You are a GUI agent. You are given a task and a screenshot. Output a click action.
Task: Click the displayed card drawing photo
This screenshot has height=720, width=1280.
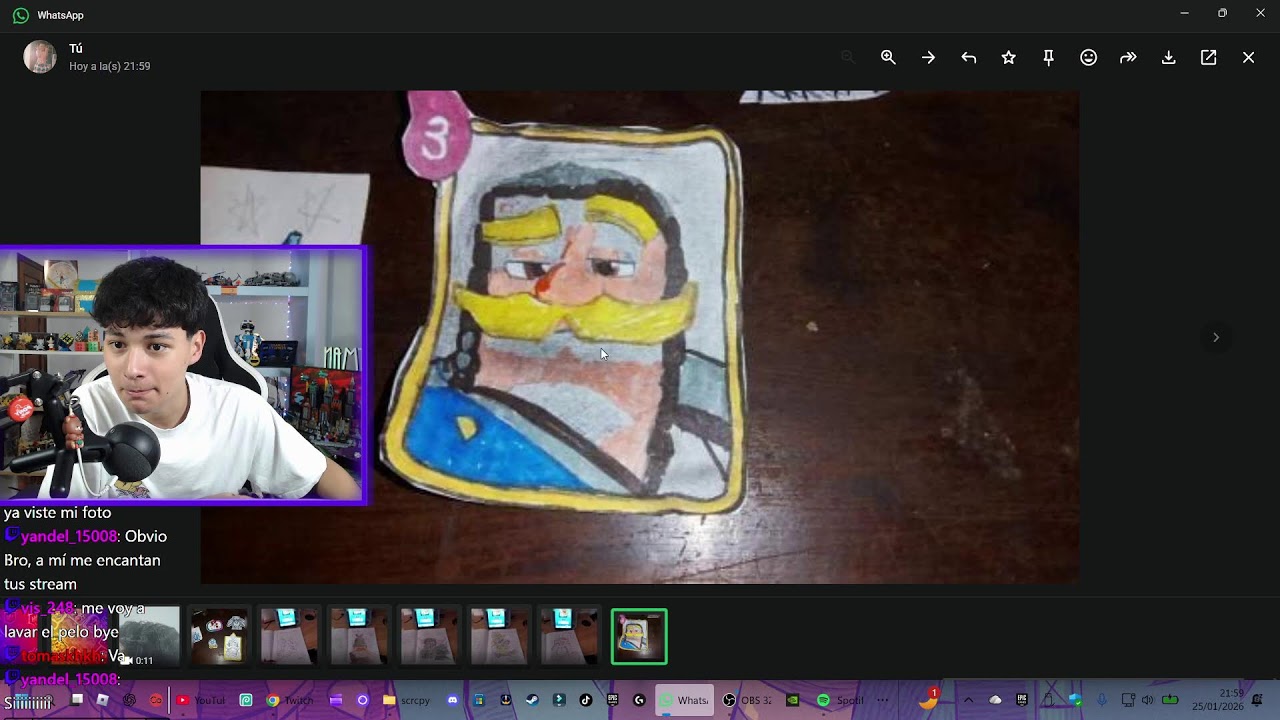tap(640, 337)
